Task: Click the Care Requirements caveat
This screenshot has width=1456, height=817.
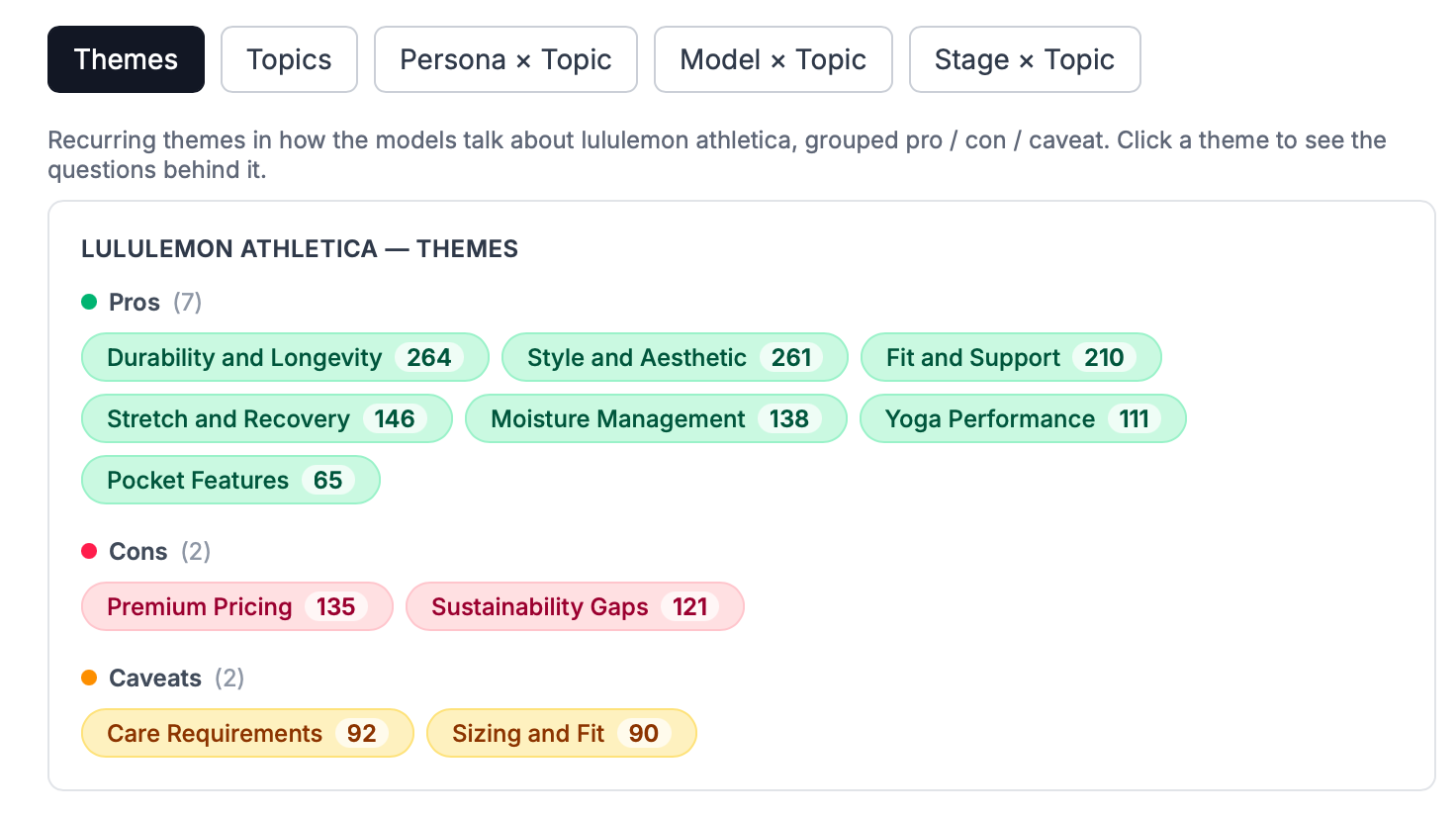Action: tap(247, 733)
